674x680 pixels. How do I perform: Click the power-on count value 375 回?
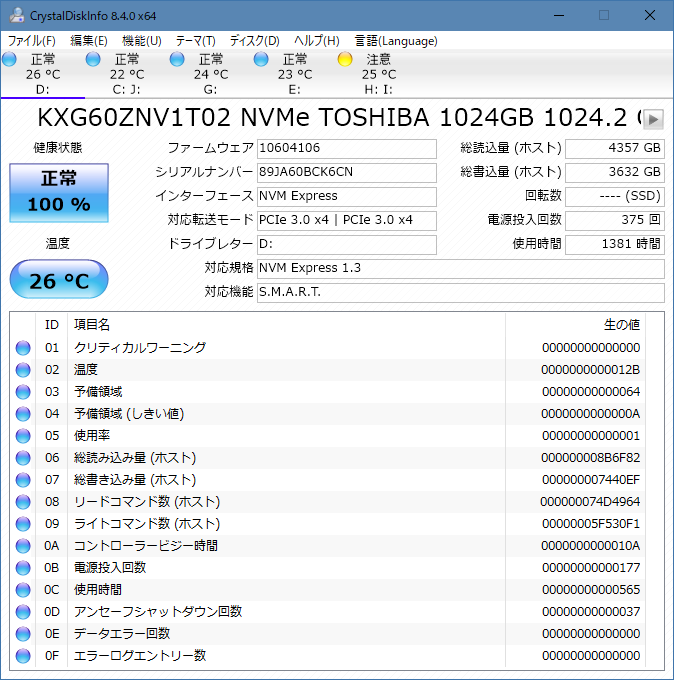click(x=615, y=221)
